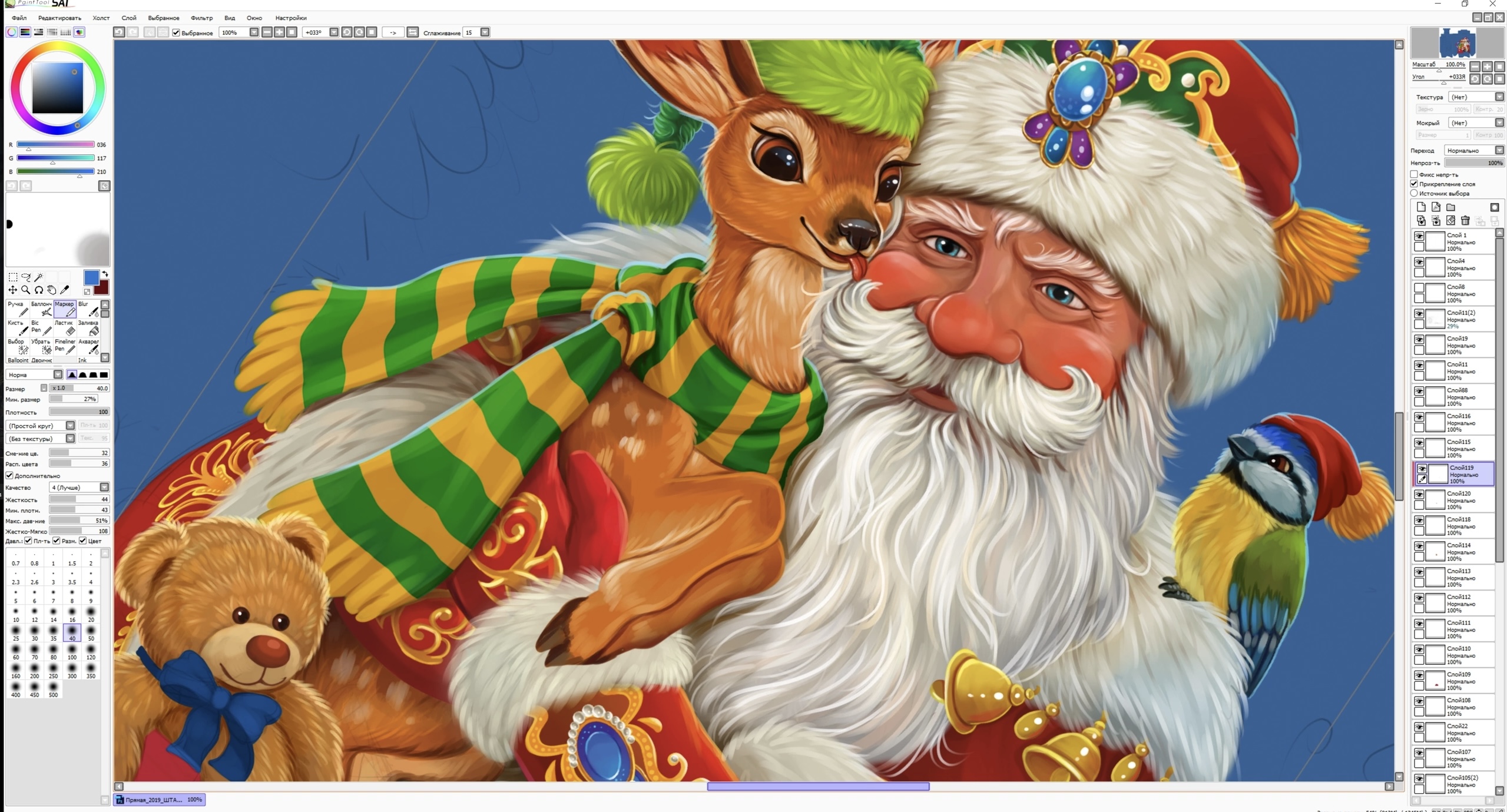
Task: Hide layer Слой 1 via eye
Action: [x=1420, y=237]
